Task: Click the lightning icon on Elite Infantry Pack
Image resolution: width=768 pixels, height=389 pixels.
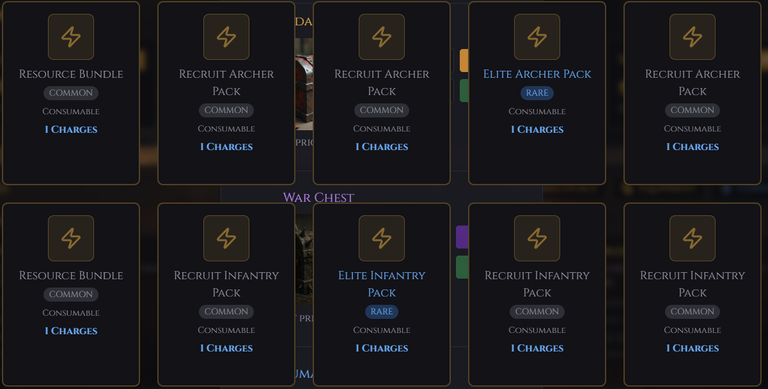Action: 382,238
